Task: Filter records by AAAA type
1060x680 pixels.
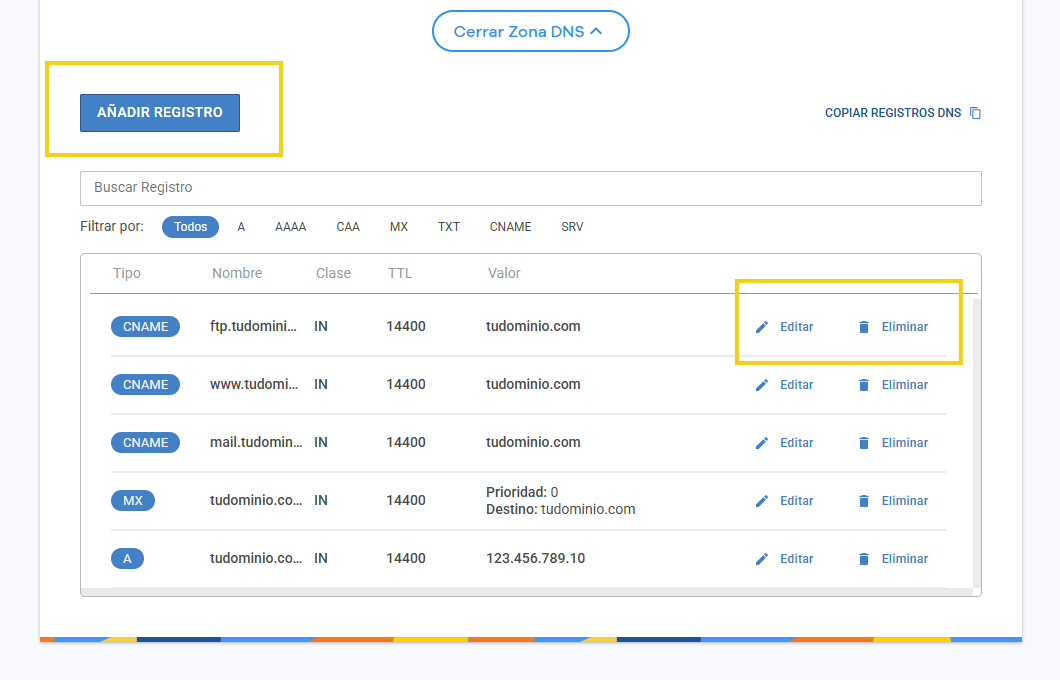Action: (x=291, y=227)
